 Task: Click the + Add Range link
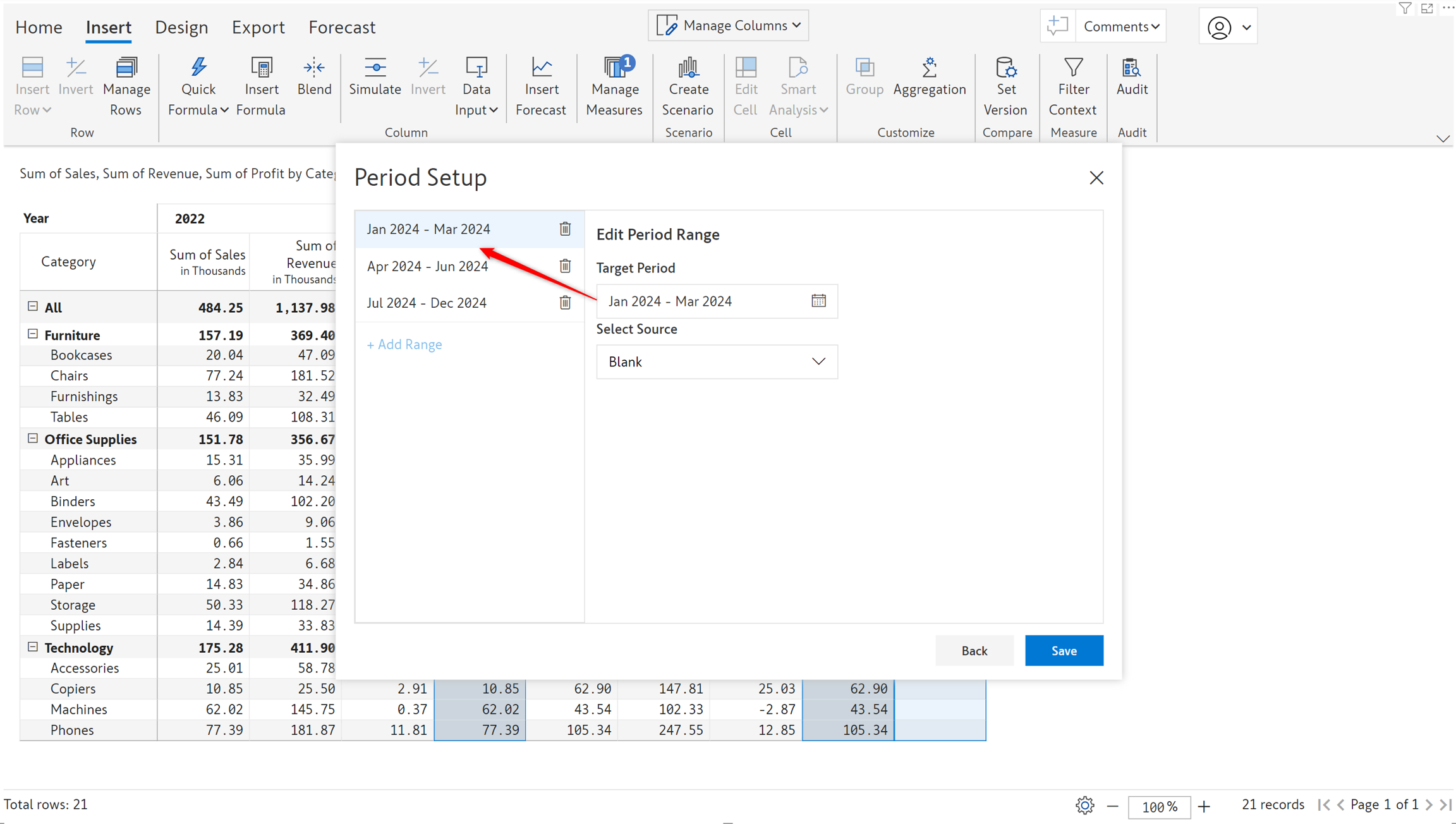pos(404,344)
